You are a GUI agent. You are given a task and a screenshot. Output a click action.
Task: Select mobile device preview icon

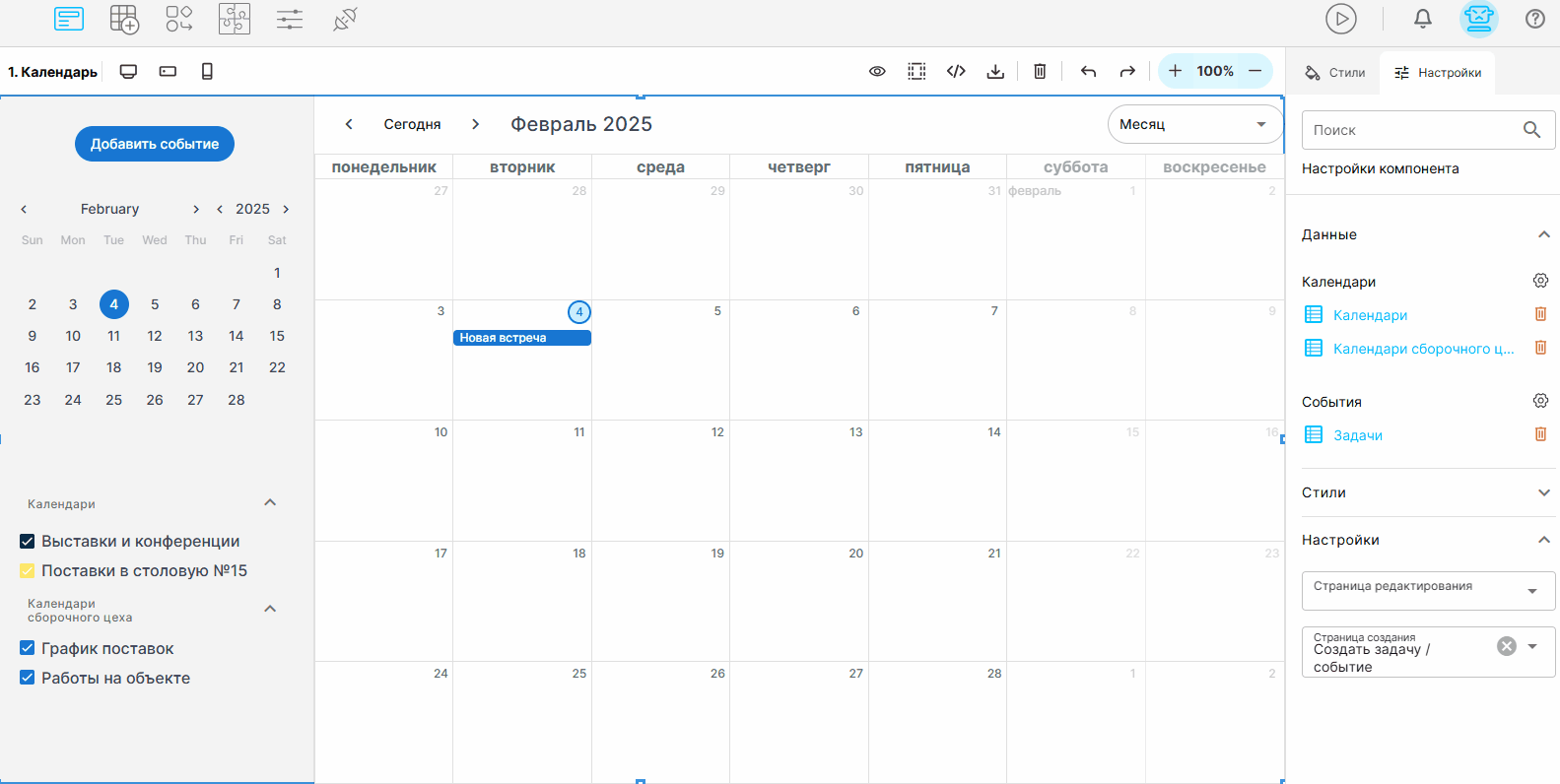click(x=207, y=71)
